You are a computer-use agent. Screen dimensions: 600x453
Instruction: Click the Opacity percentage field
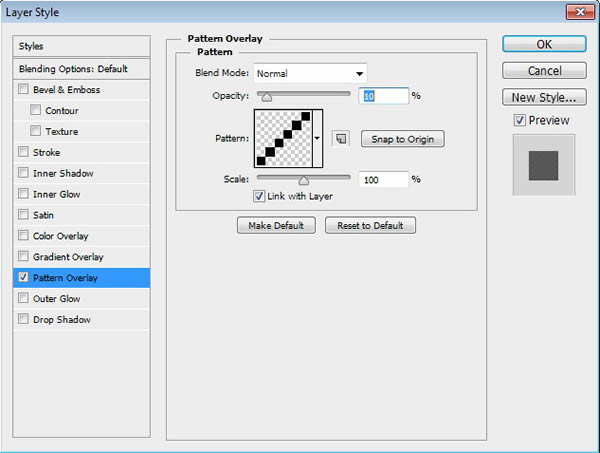[x=384, y=96]
